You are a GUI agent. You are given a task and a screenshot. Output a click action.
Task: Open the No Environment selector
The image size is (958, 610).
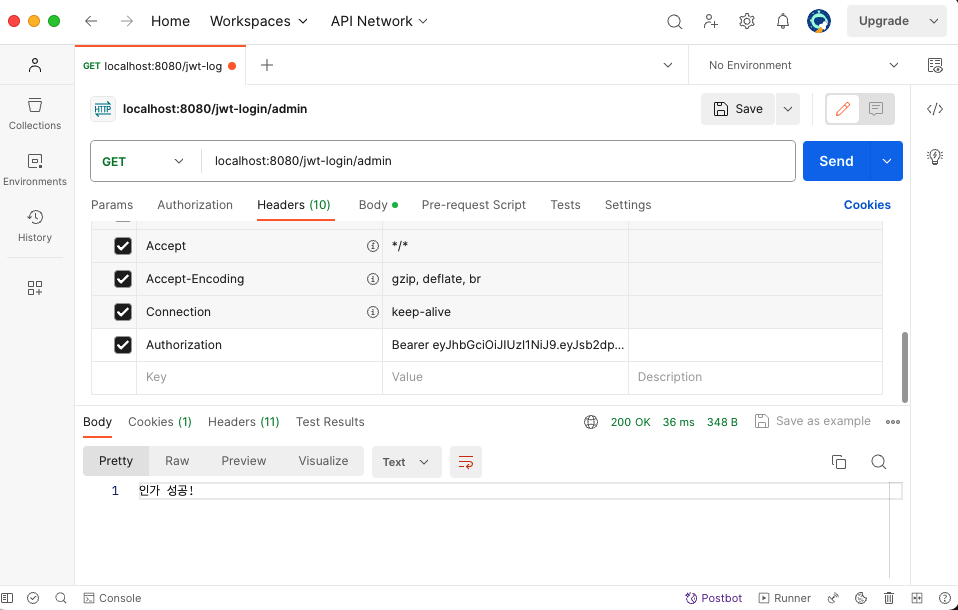(803, 65)
